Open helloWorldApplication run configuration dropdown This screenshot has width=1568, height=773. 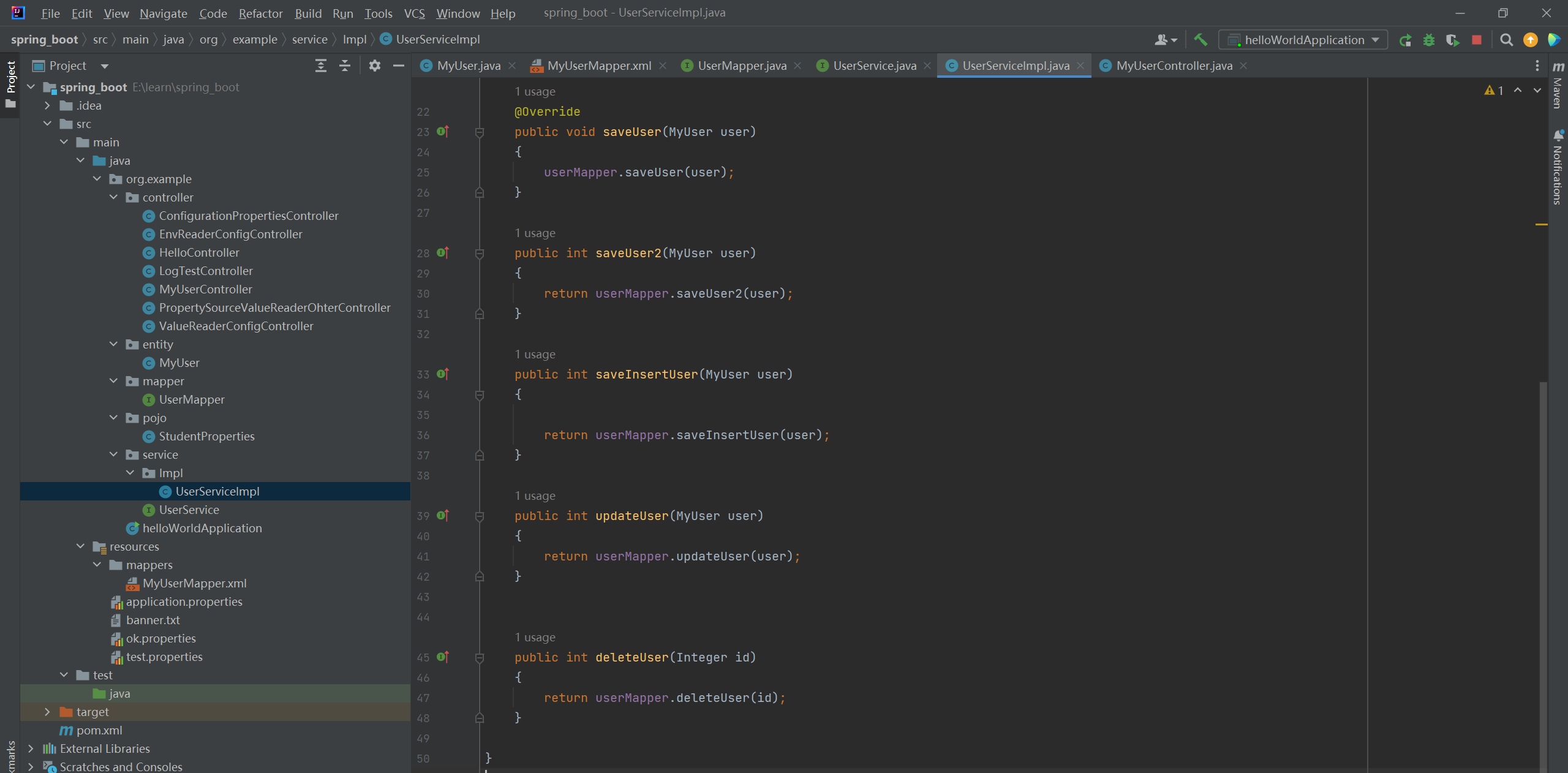click(x=1303, y=40)
